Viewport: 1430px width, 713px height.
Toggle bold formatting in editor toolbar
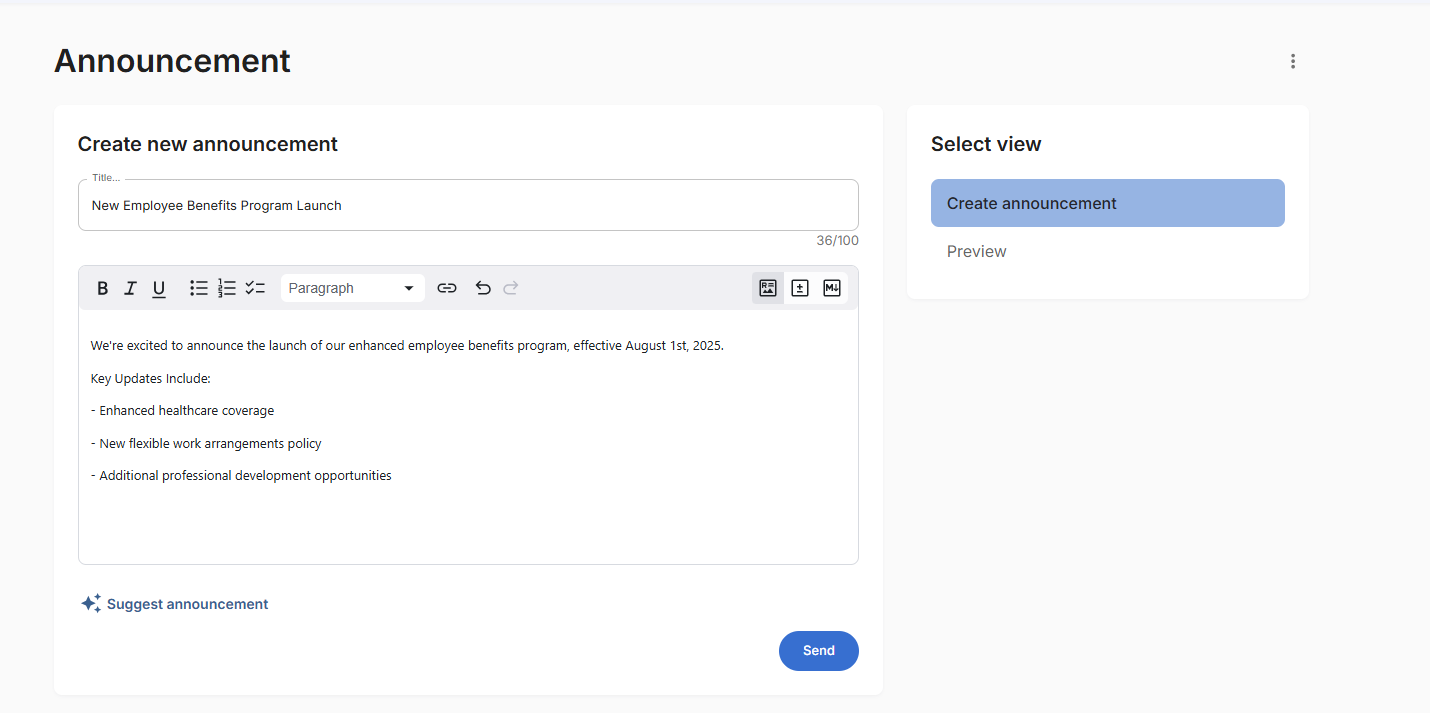tap(102, 288)
